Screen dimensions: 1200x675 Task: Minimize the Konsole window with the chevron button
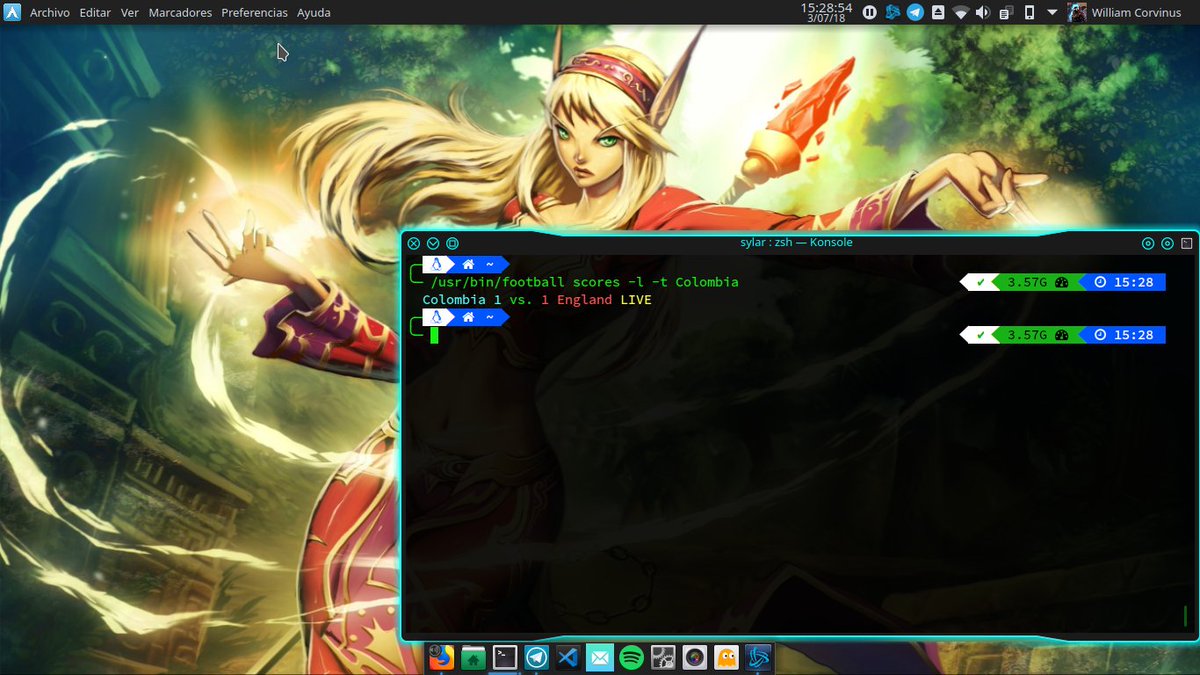[433, 243]
